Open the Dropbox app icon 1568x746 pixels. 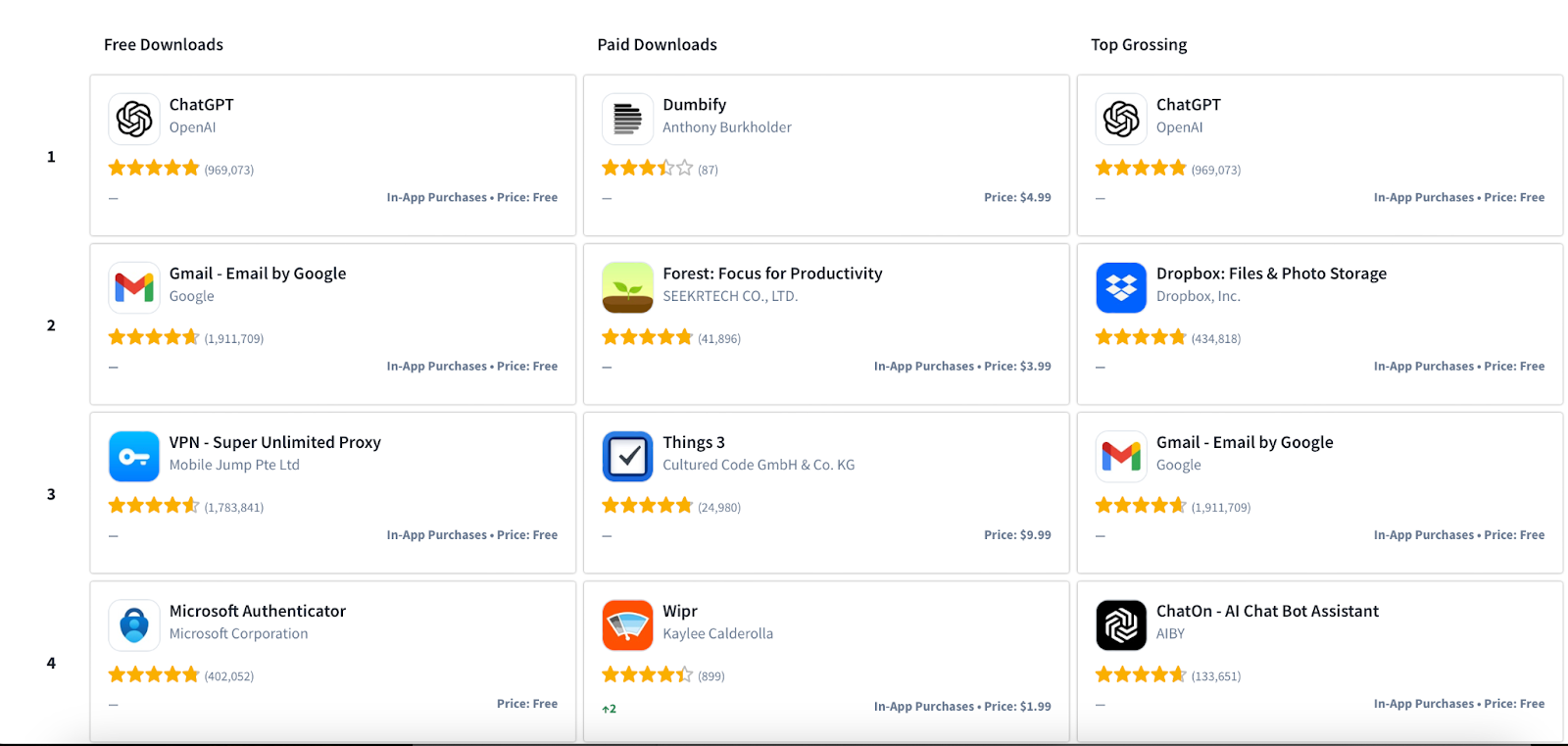pyautogui.click(x=1121, y=288)
